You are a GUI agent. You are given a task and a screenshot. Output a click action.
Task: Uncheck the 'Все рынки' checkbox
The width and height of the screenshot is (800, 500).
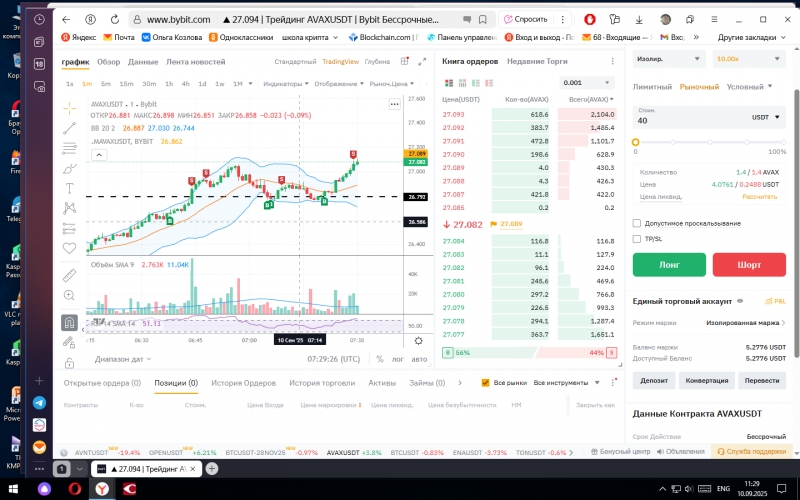coord(485,383)
